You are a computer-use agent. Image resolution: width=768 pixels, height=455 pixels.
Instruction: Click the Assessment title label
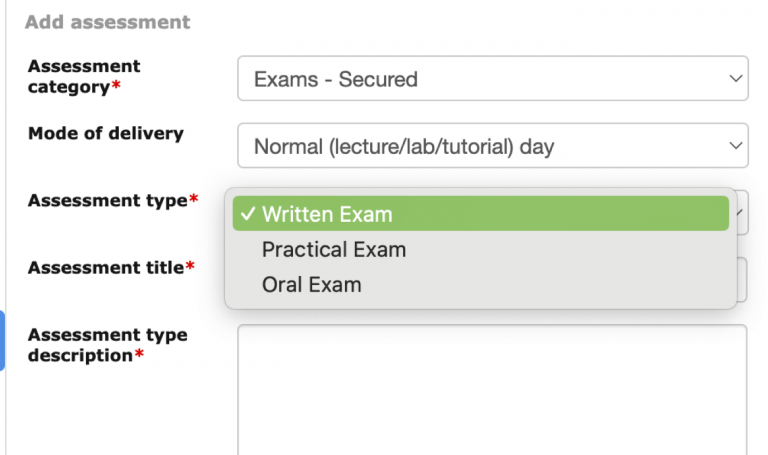point(105,268)
